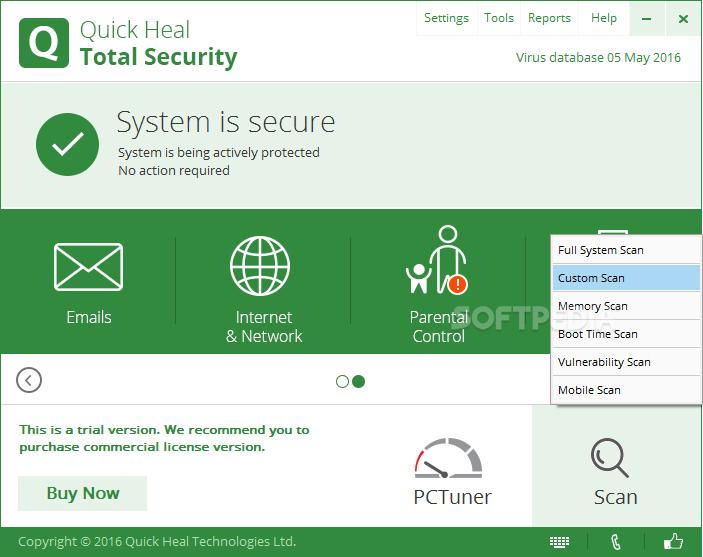
Task: Choose Custom Scan from scan menu
Action: [626, 278]
